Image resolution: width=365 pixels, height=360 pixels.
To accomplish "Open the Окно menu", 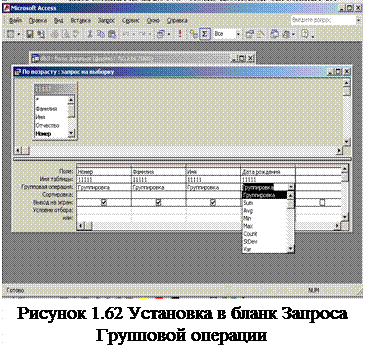I will (x=153, y=20).
